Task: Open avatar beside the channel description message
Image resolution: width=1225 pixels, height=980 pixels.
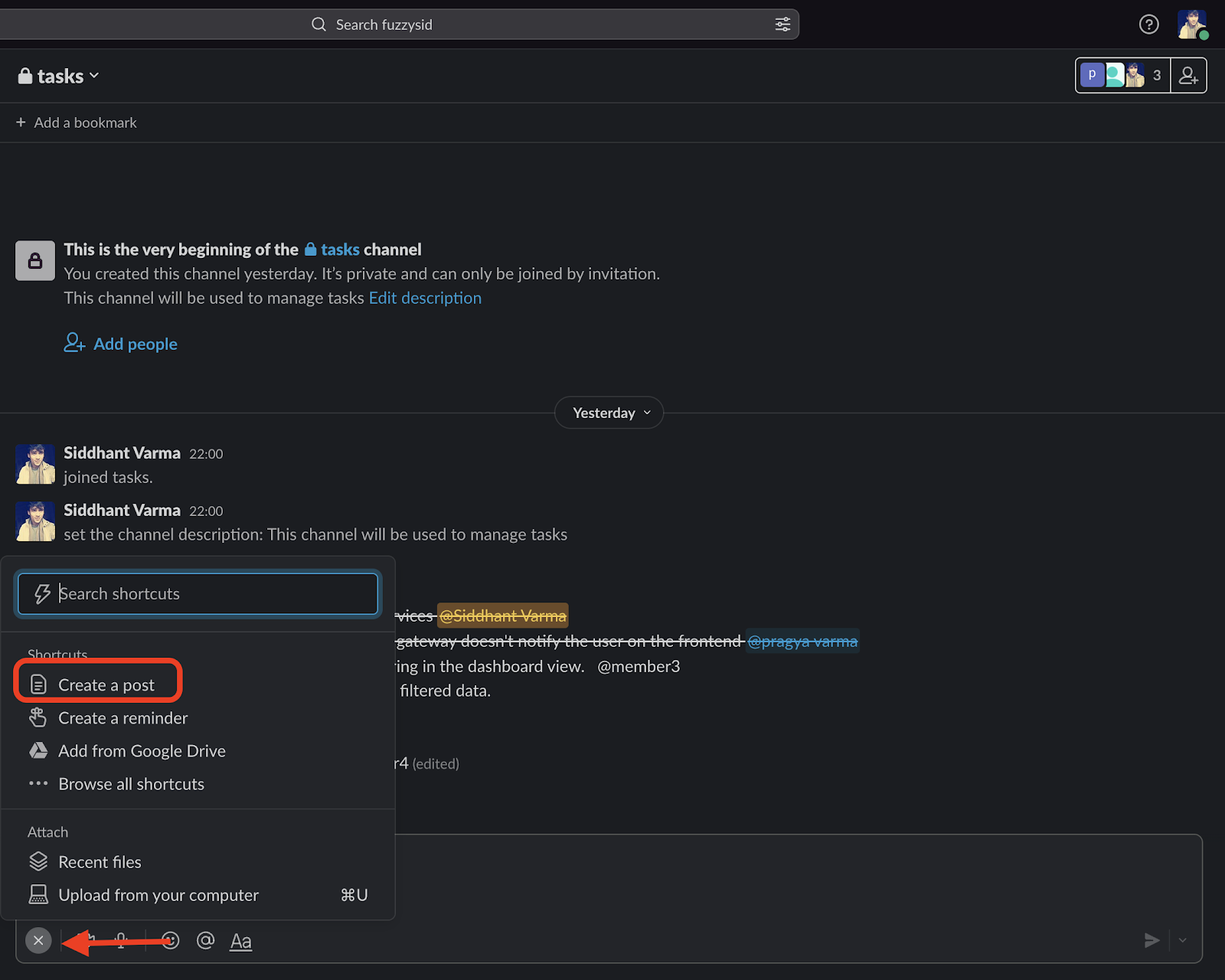Action: pyautogui.click(x=35, y=521)
